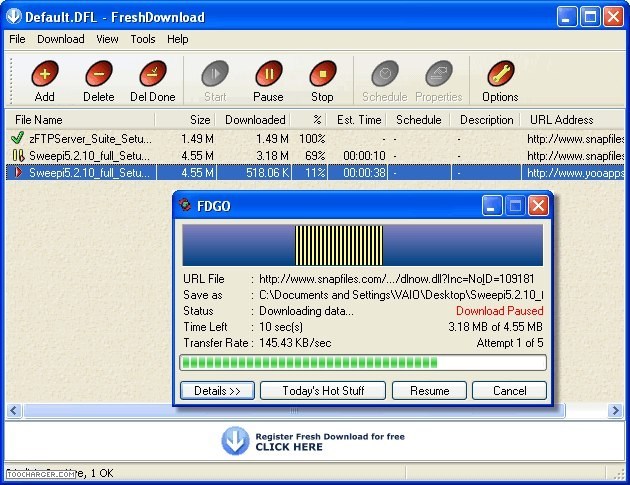Click the 145.43 KB/sec transfer rate value
Screen dimensions: 630x485
(295, 343)
